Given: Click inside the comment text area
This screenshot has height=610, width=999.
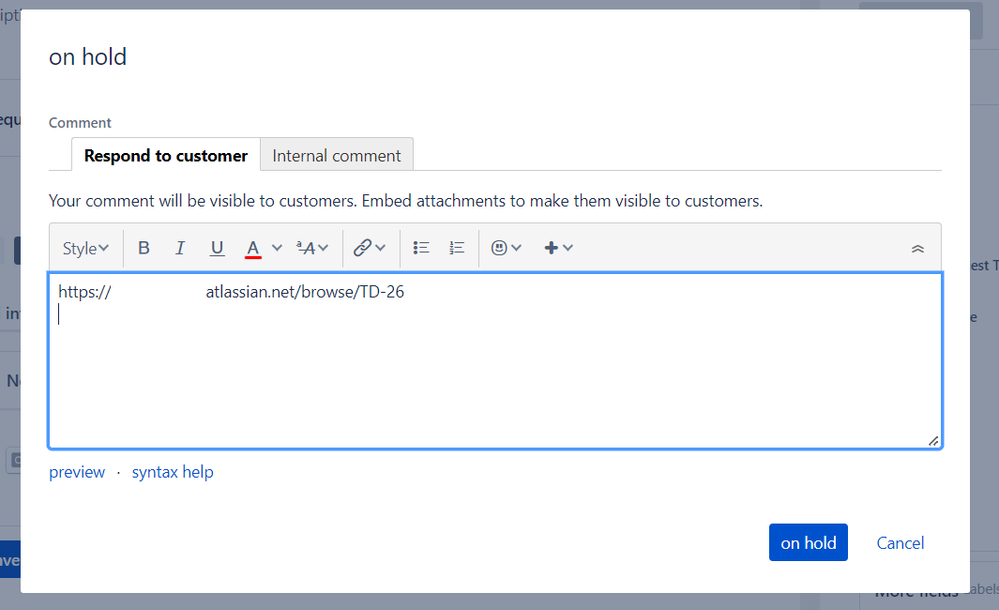Looking at the screenshot, I should coord(494,380).
